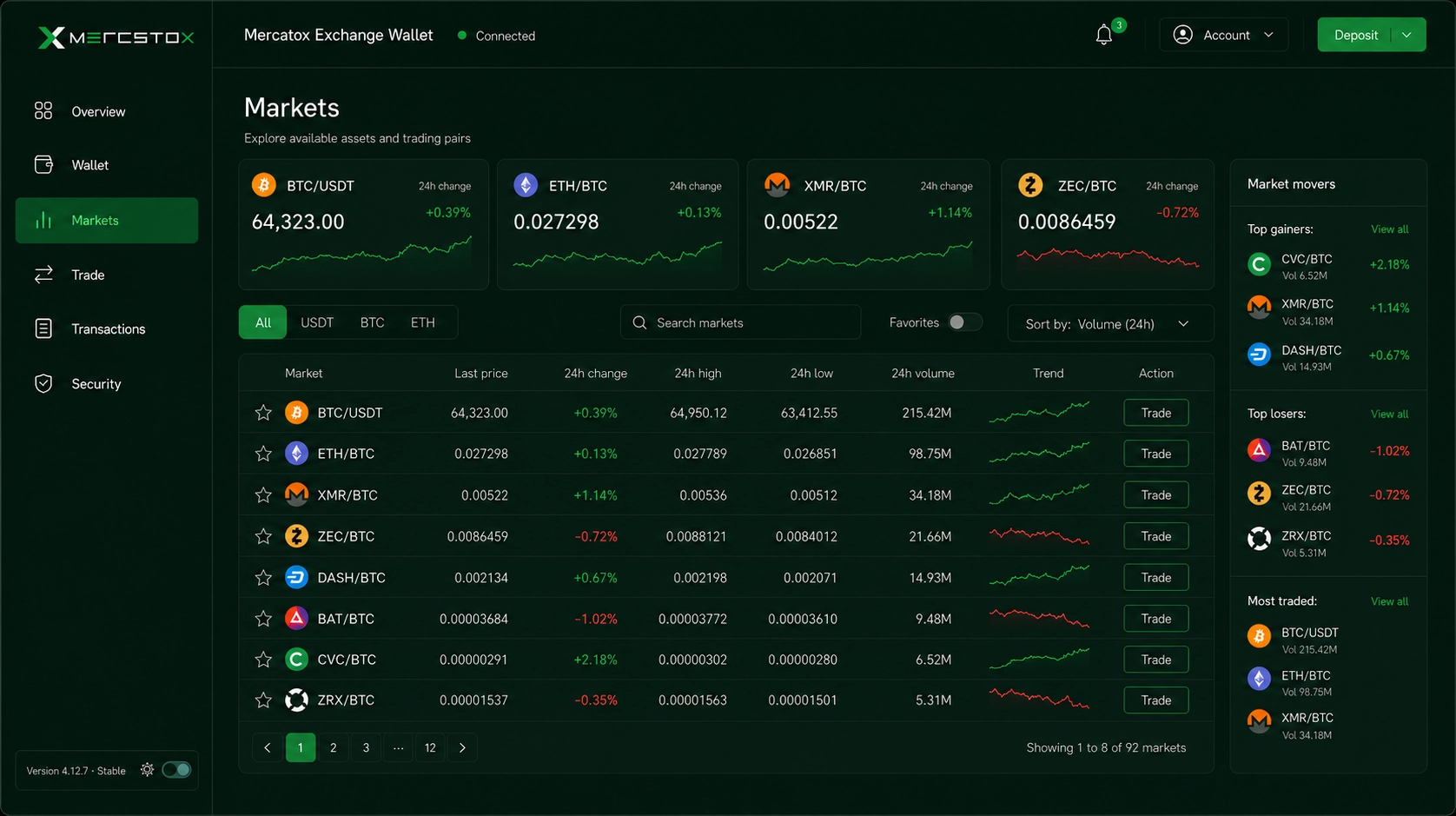This screenshot has height=816, width=1456.
Task: Open notifications bell
Action: tap(1104, 36)
